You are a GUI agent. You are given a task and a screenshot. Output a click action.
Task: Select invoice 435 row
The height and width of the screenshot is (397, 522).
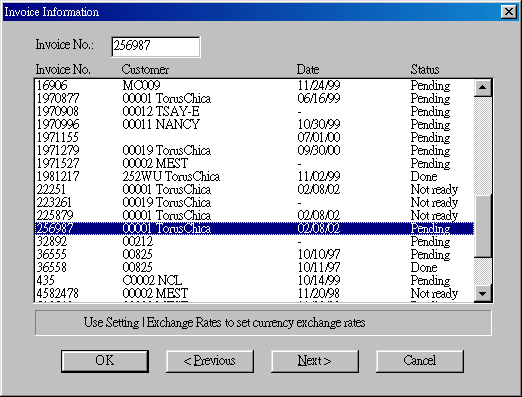254,280
